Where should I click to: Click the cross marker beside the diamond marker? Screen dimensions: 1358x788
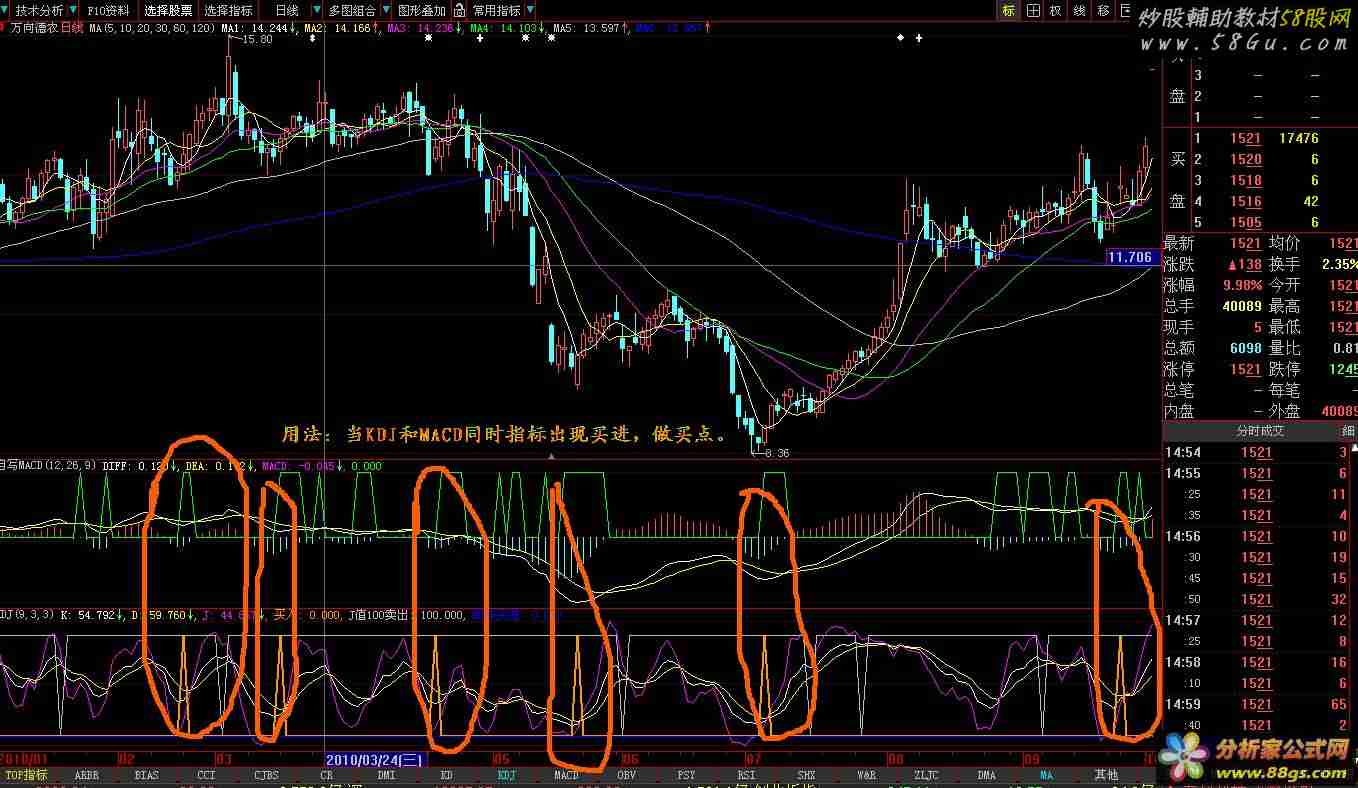click(x=918, y=38)
